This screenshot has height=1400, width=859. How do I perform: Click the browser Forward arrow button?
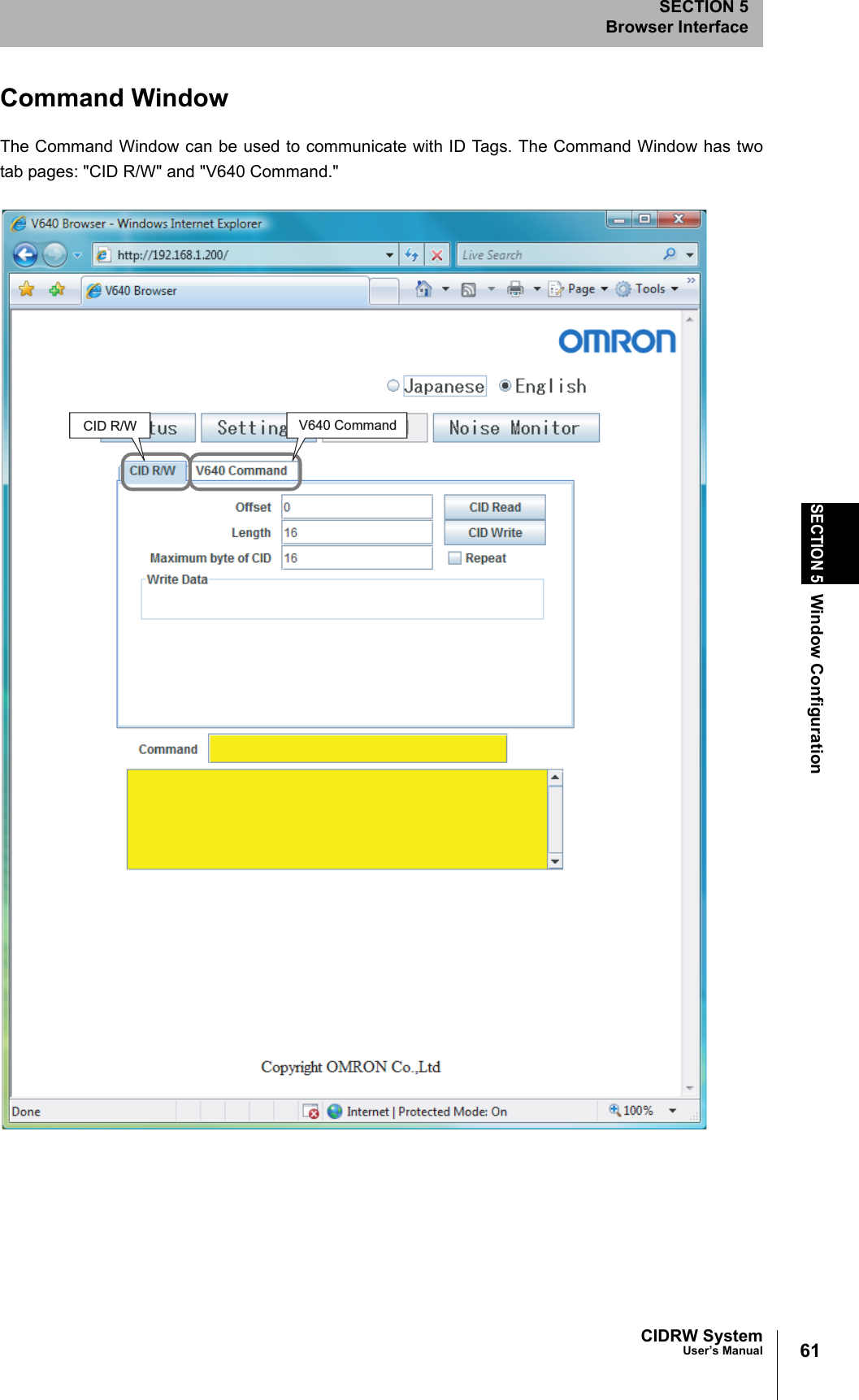(x=54, y=255)
